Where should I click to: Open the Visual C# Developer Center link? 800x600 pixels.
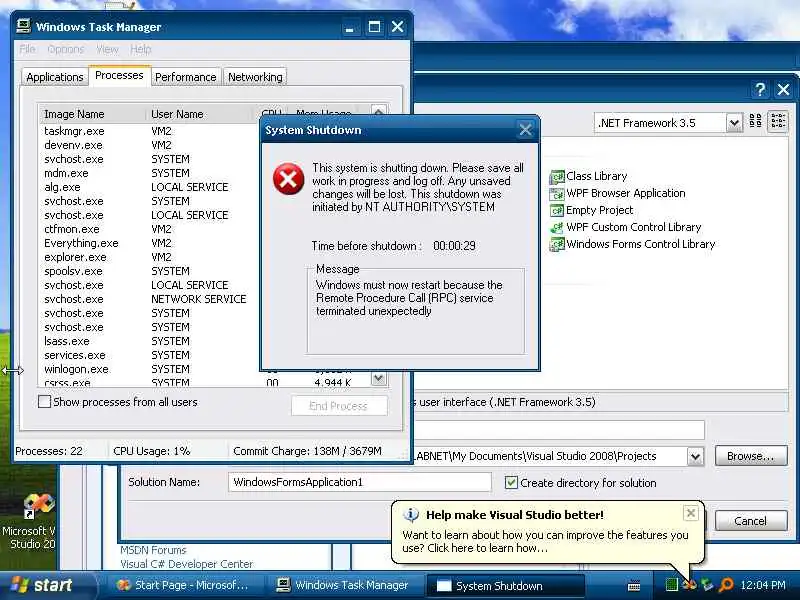point(186,564)
